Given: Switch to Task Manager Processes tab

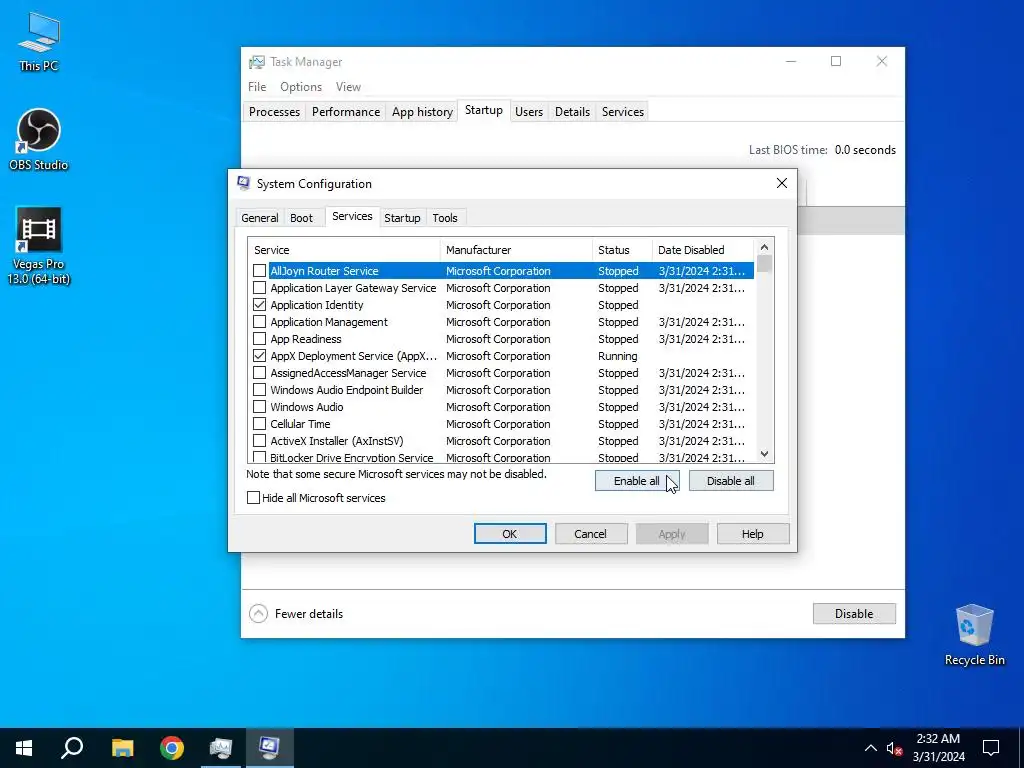Looking at the screenshot, I should tap(274, 112).
